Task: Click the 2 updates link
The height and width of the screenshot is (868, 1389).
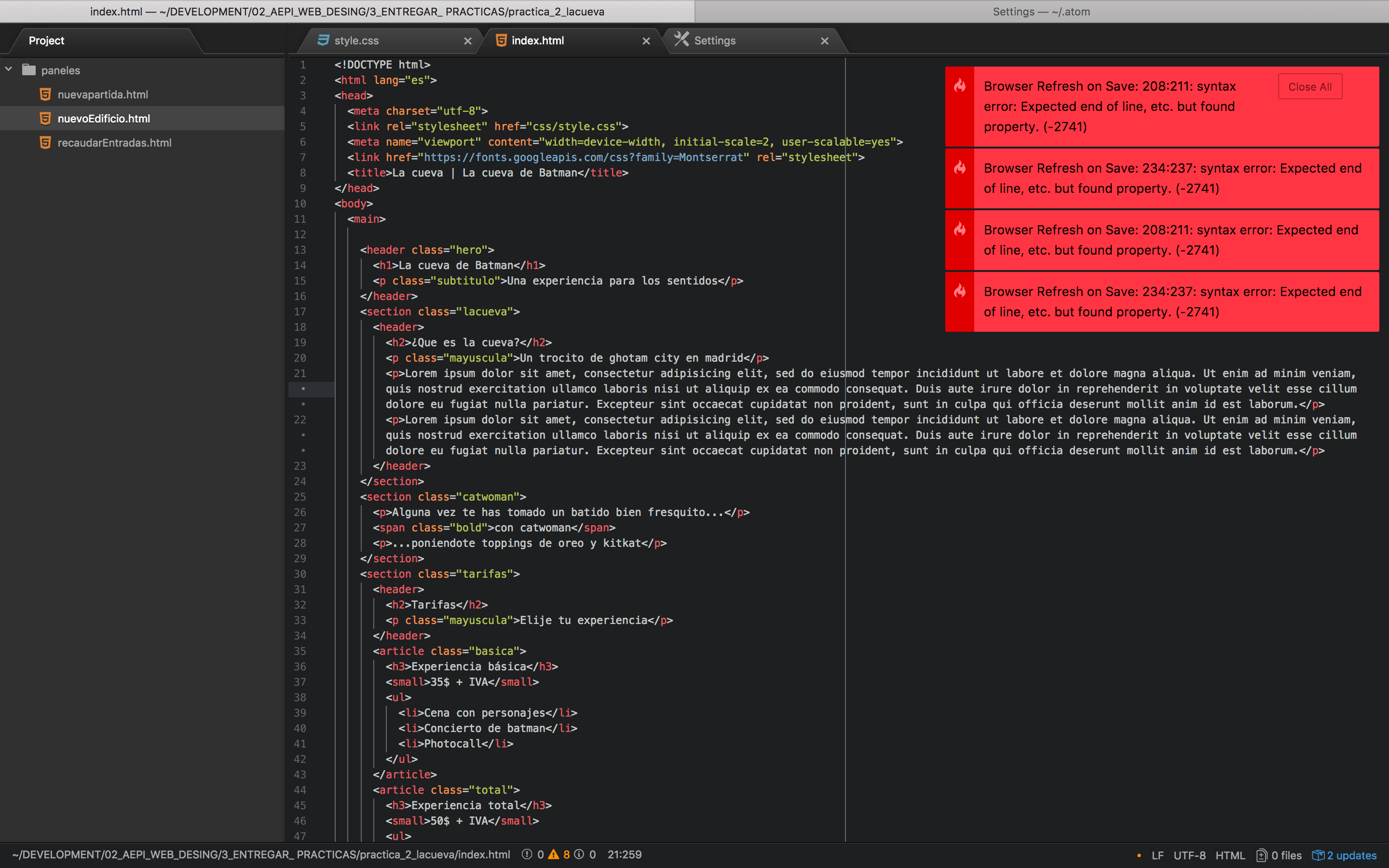Action: coord(1352,855)
